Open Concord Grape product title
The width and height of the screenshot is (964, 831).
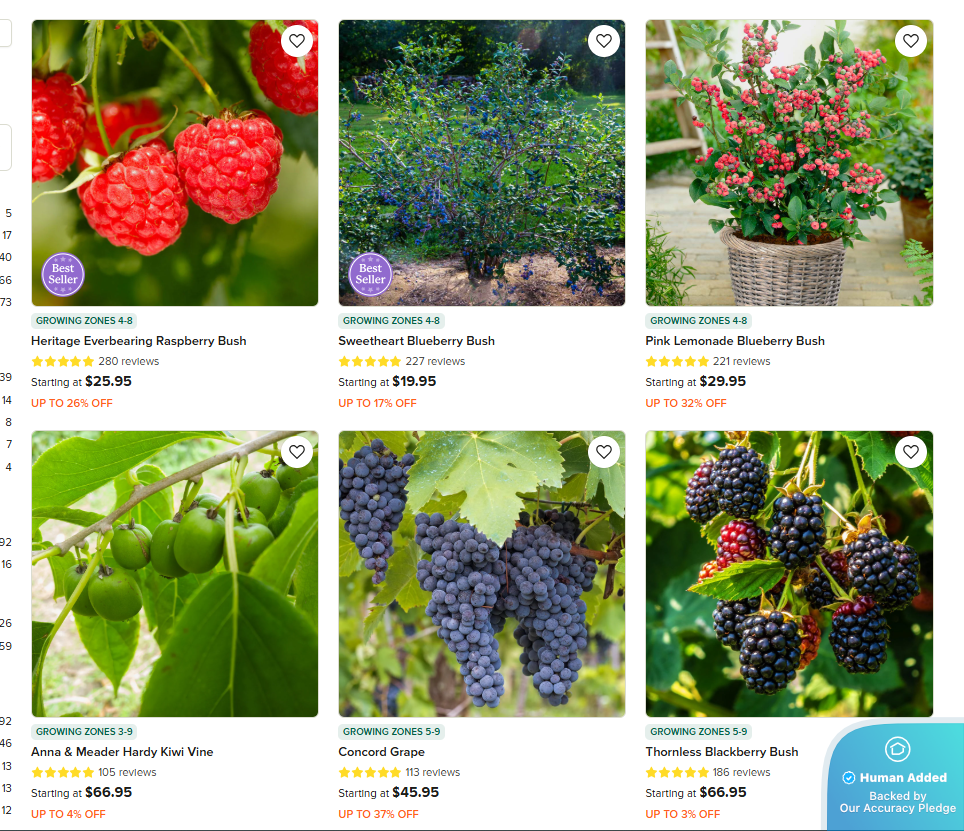[x=381, y=752]
